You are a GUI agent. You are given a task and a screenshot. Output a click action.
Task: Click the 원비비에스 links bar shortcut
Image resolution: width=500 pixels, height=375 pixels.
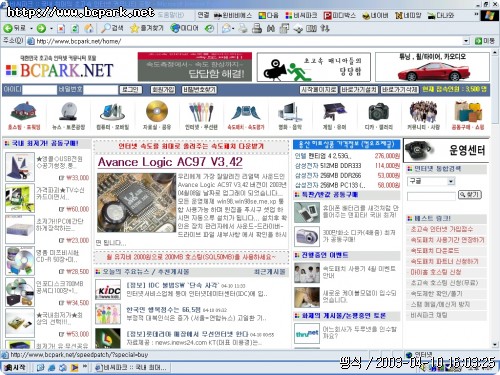pyautogui.click(x=233, y=15)
